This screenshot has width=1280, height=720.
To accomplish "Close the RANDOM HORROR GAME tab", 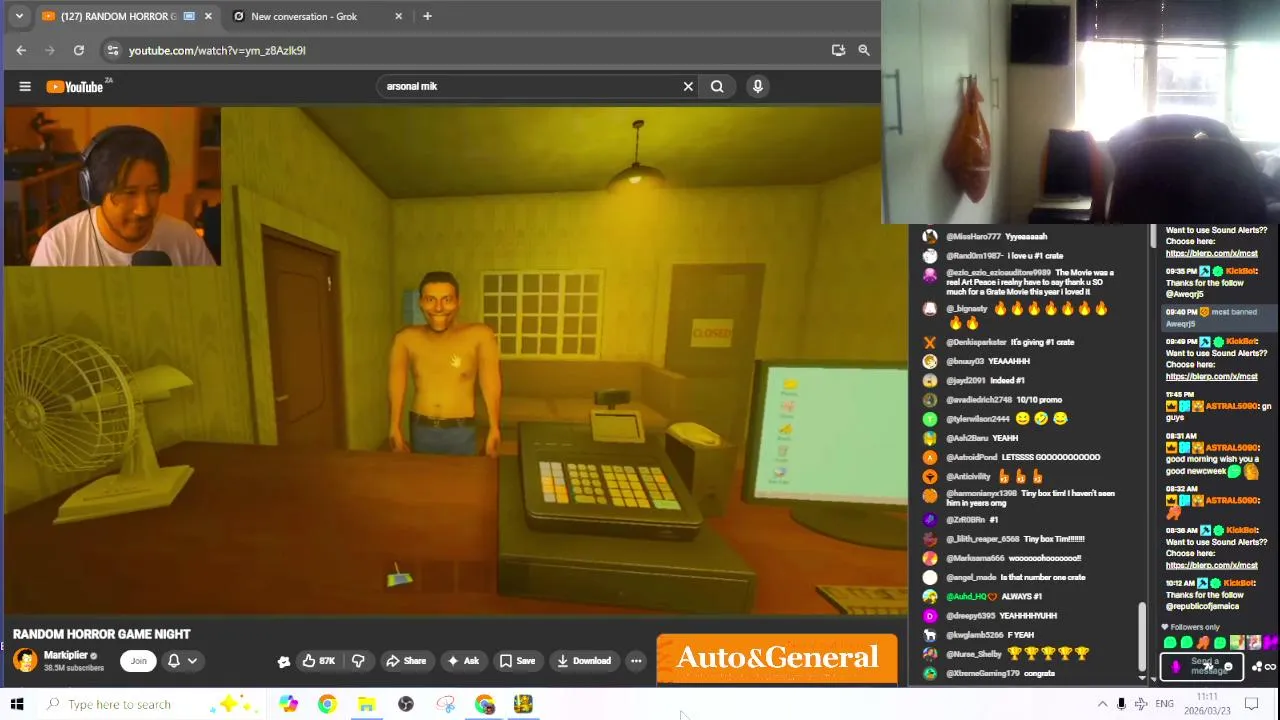I will tap(208, 16).
